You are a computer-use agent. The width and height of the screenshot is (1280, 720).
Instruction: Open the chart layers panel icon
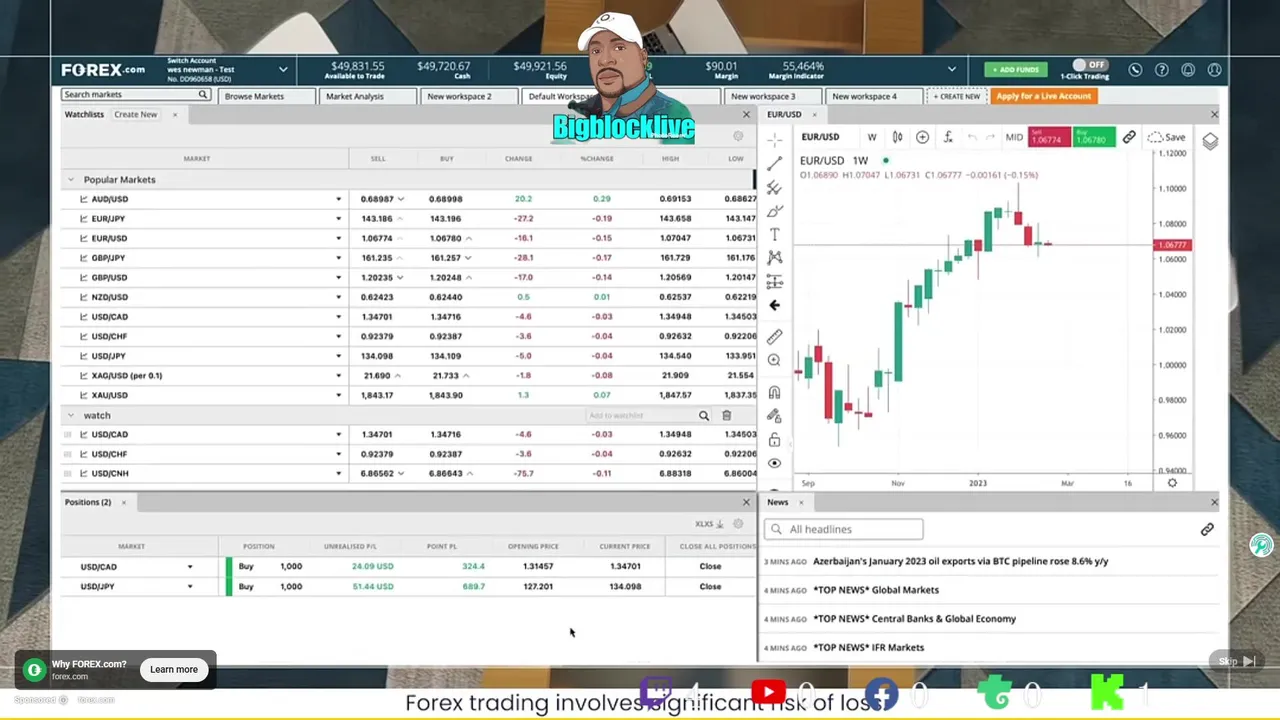[x=1210, y=141]
